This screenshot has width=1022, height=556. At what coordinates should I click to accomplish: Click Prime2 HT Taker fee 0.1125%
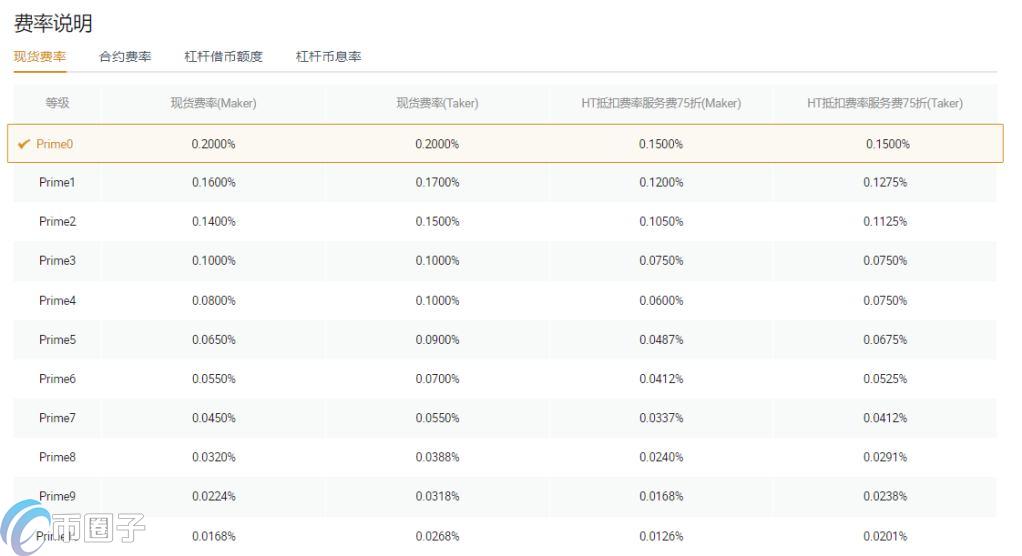coord(885,222)
